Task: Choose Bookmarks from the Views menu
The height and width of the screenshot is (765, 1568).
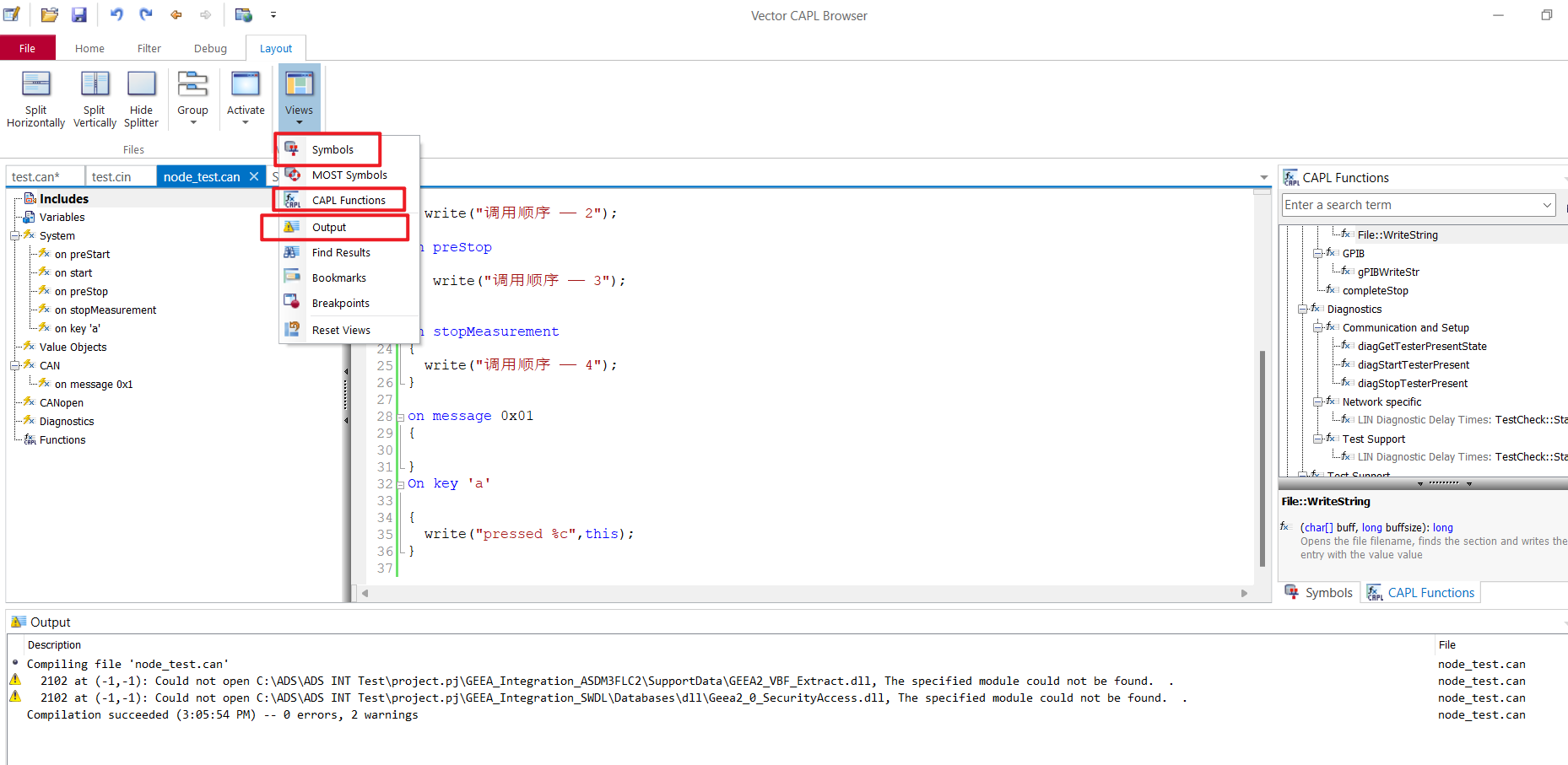Action: pyautogui.click(x=349, y=277)
